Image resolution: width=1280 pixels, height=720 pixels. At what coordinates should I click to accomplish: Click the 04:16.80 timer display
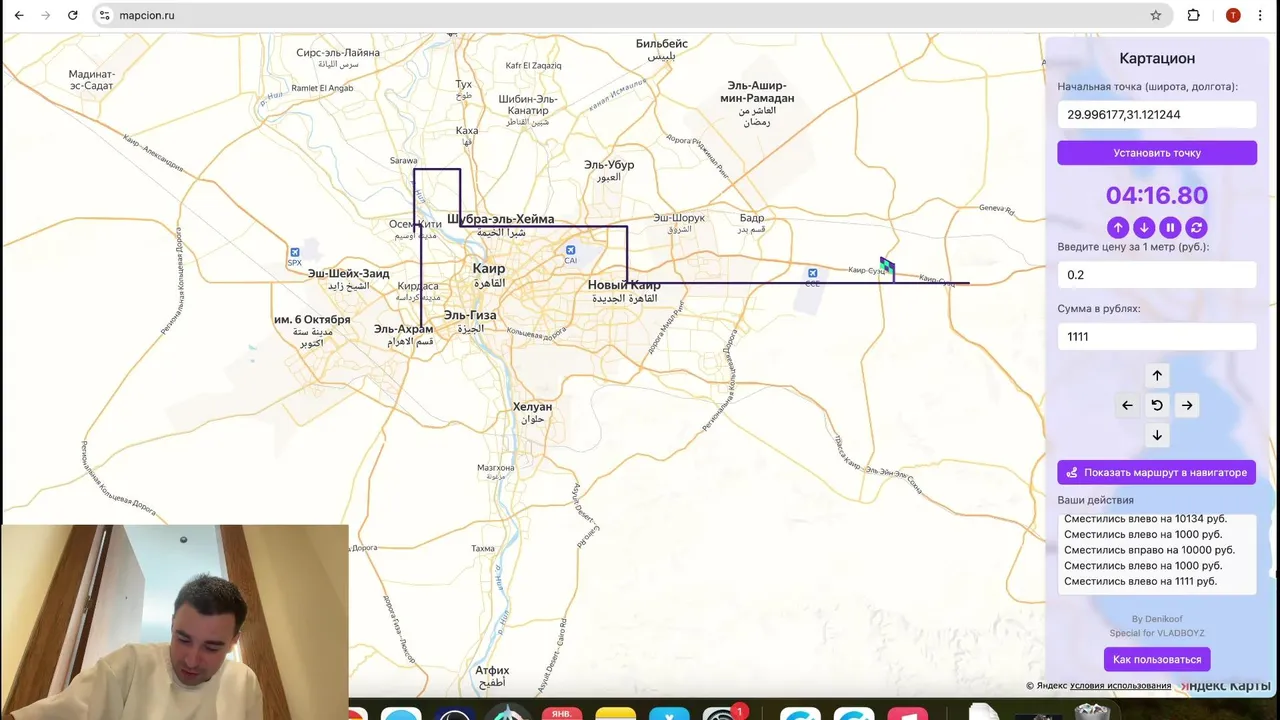click(x=1157, y=195)
